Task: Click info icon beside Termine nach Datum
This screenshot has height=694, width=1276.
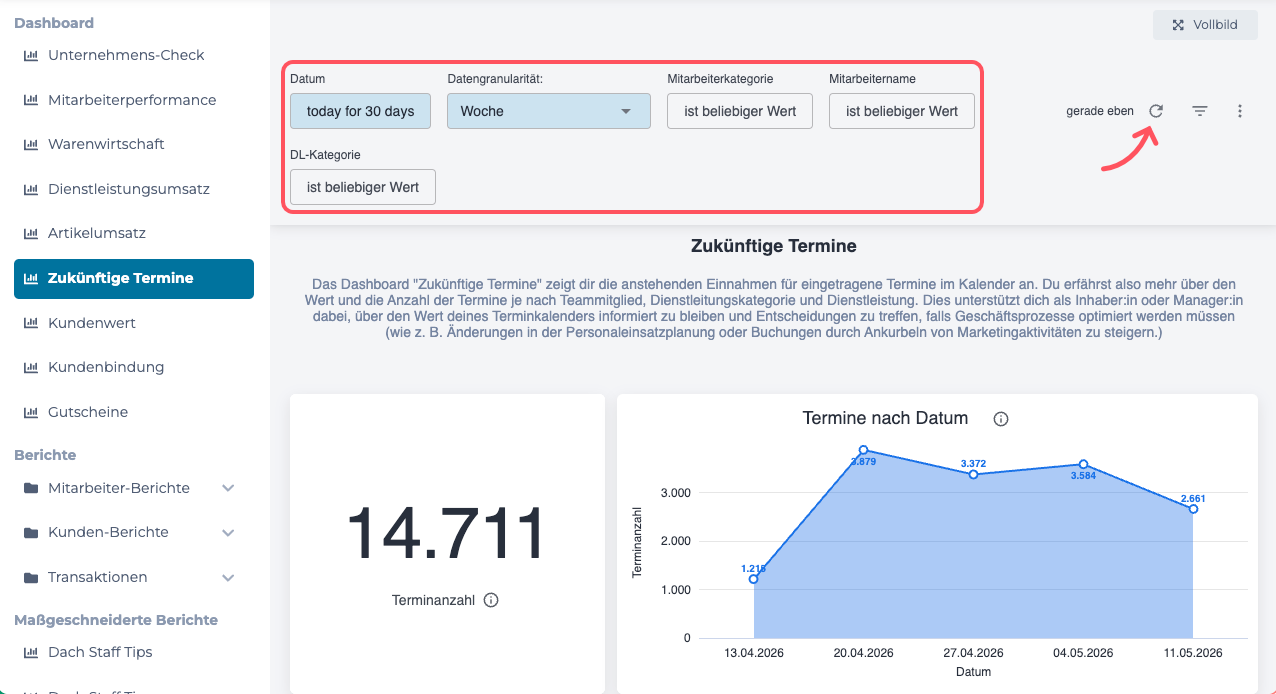Action: [1000, 419]
